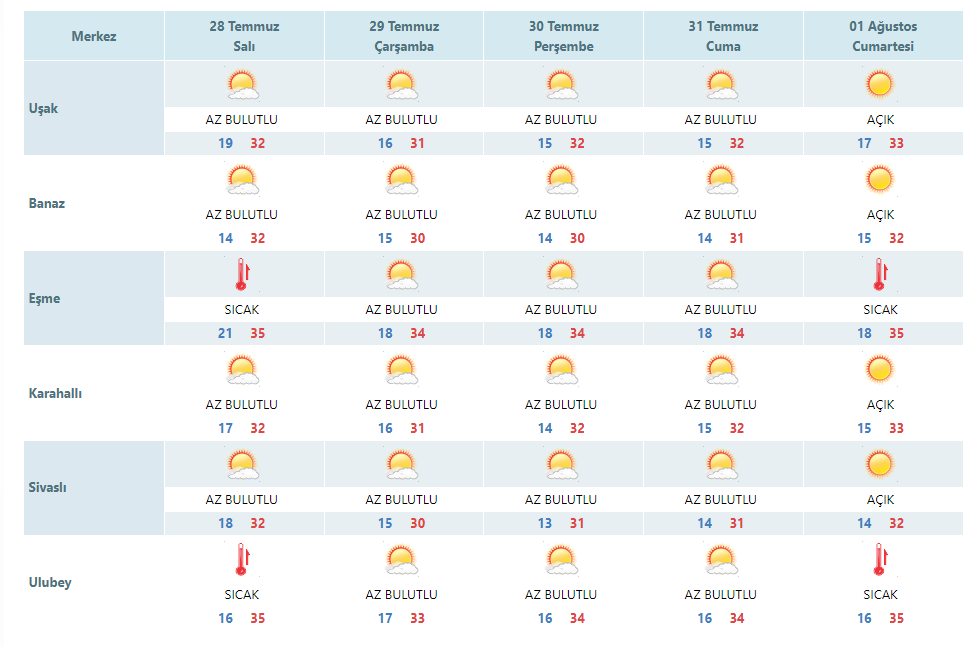Click the Banaz AÇIK label for 01 Ağustos

(x=880, y=215)
